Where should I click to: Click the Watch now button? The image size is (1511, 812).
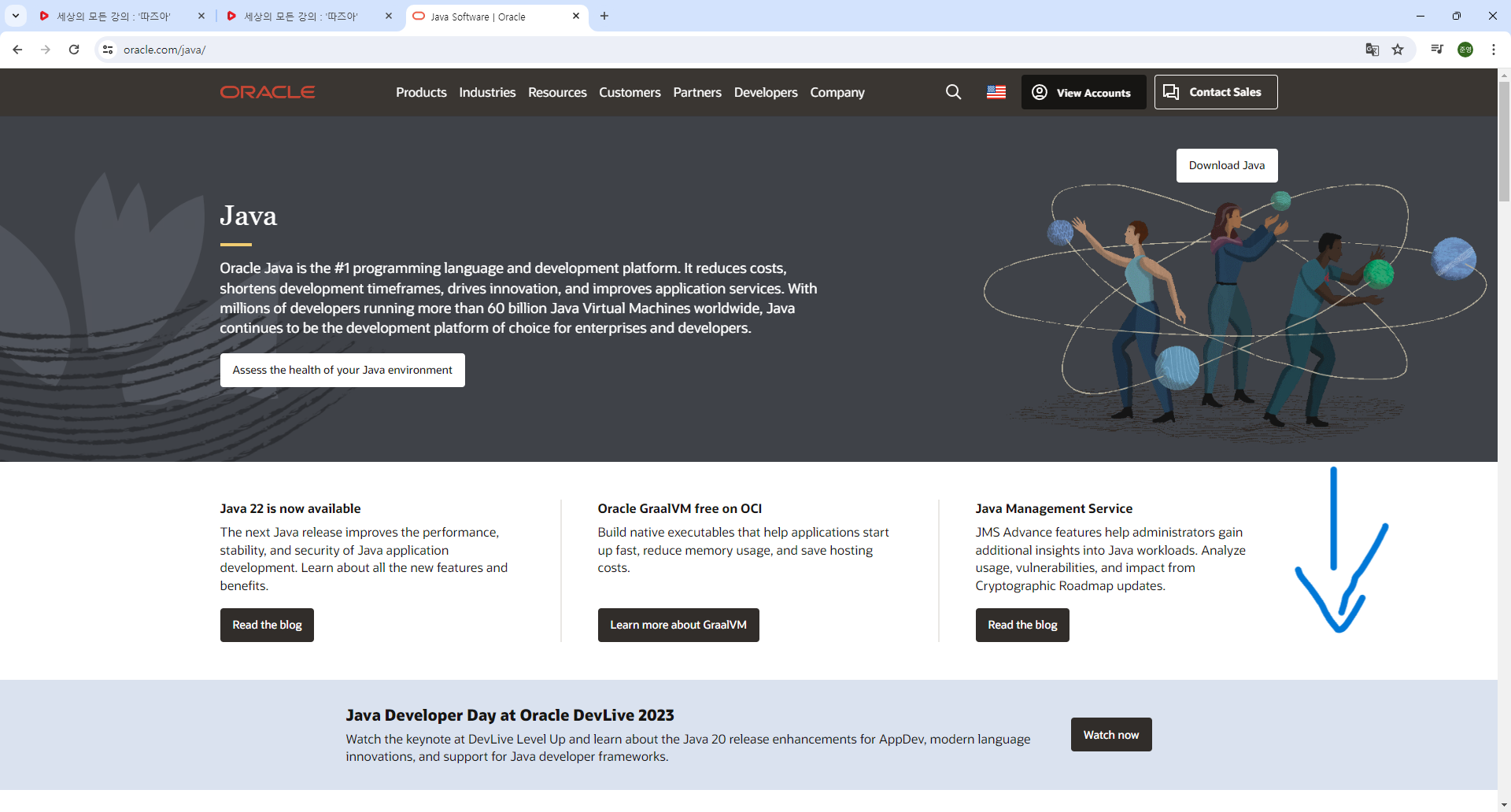point(1111,734)
